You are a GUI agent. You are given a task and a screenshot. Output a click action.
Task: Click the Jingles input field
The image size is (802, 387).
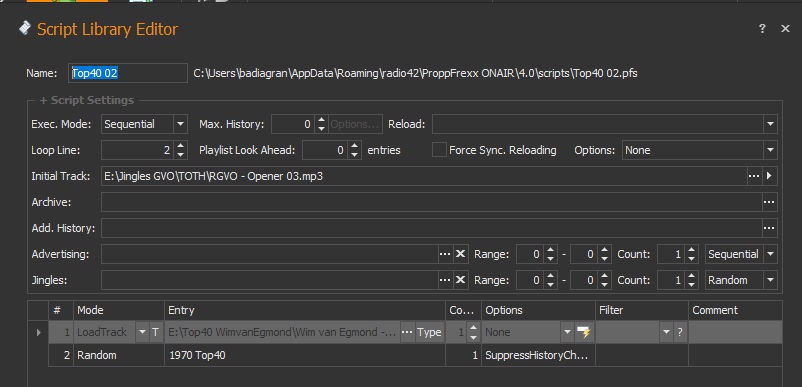[x=270, y=280]
